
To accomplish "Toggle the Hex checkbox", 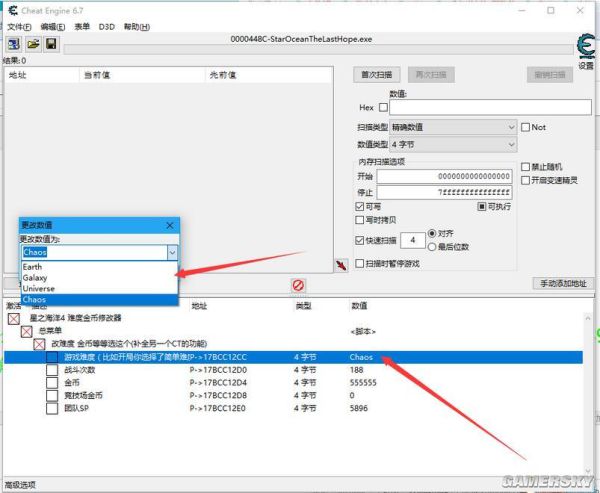I will tap(383, 108).
